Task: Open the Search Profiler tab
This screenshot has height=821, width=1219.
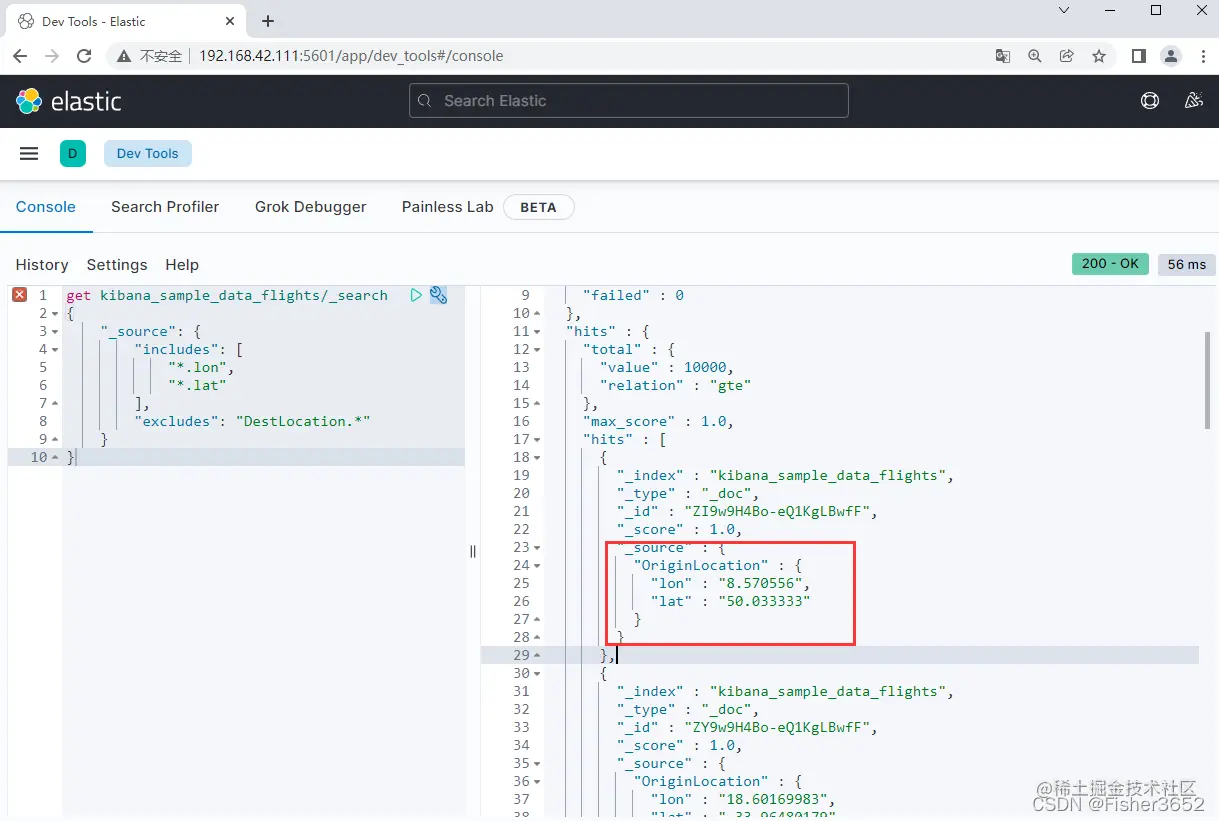Action: click(165, 206)
